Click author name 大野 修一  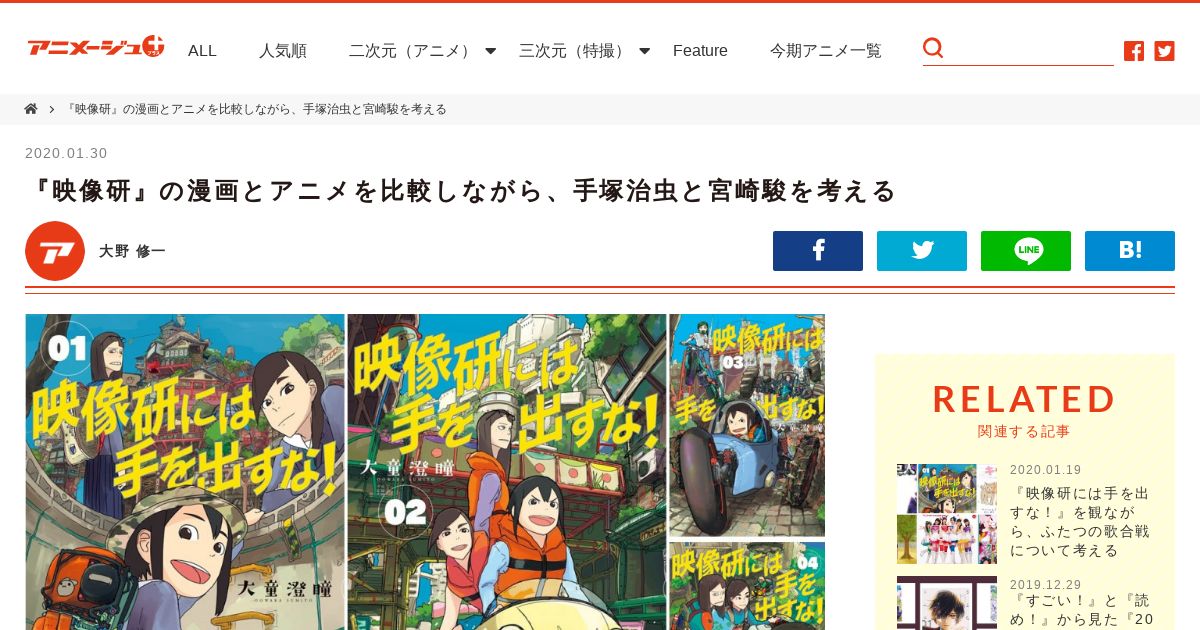point(132,252)
